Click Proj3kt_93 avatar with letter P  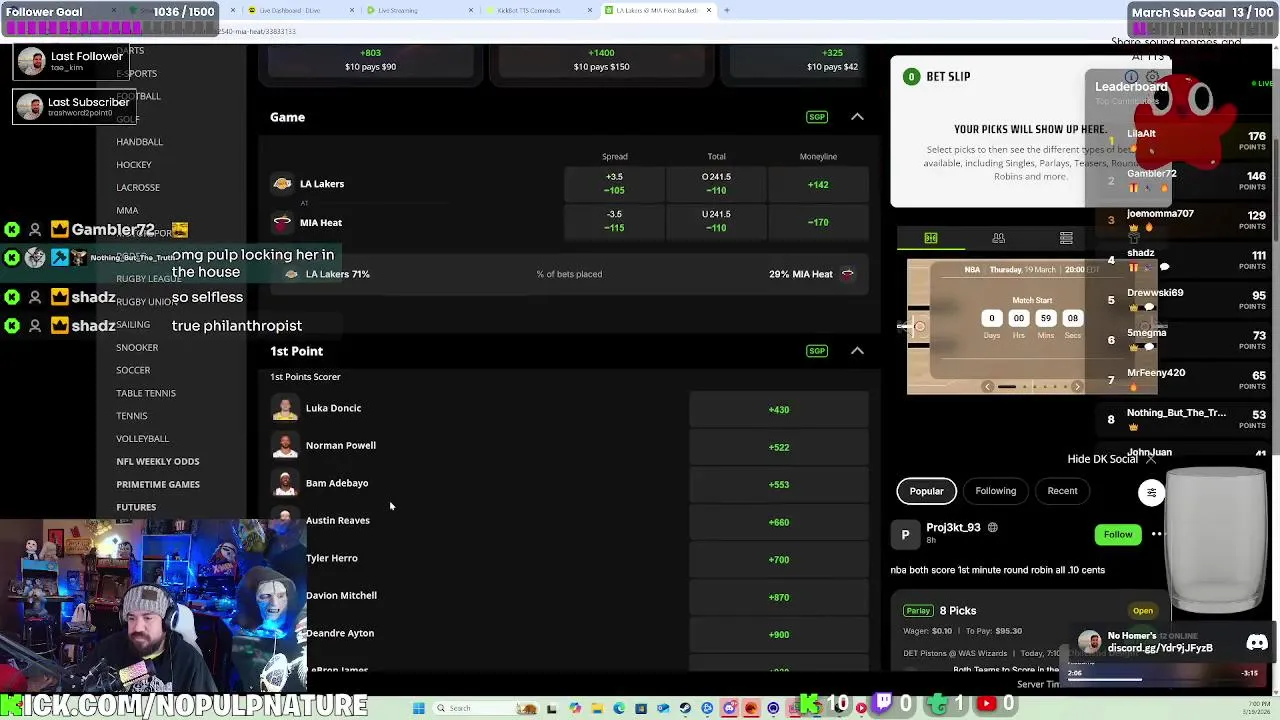905,535
